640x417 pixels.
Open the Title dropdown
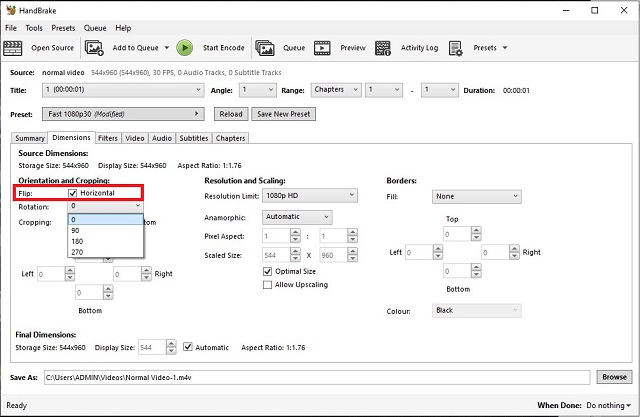123,90
